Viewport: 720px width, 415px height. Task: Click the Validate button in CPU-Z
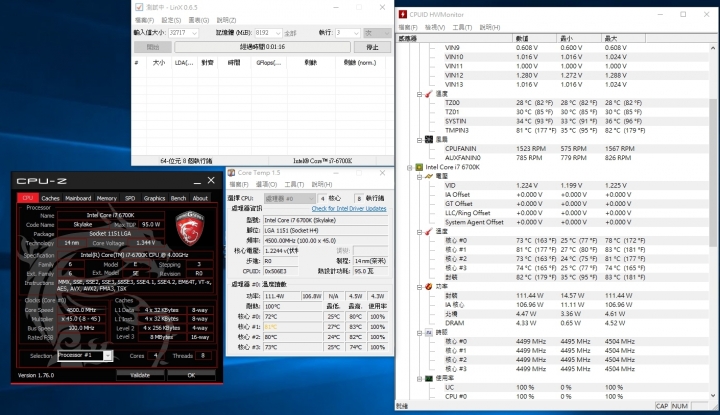coord(140,375)
